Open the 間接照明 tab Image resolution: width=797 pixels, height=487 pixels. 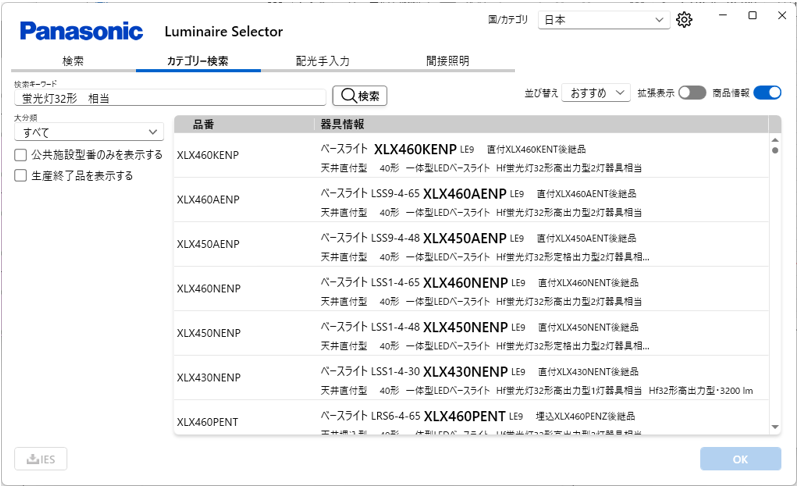point(446,61)
